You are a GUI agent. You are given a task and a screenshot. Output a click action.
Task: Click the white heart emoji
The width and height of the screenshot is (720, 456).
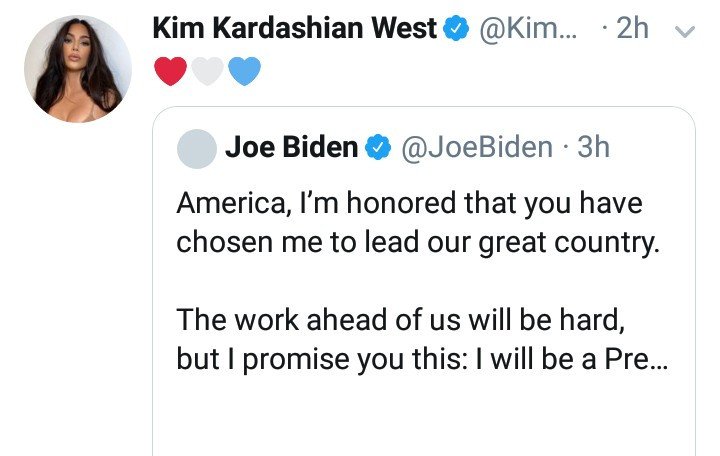[x=208, y=71]
